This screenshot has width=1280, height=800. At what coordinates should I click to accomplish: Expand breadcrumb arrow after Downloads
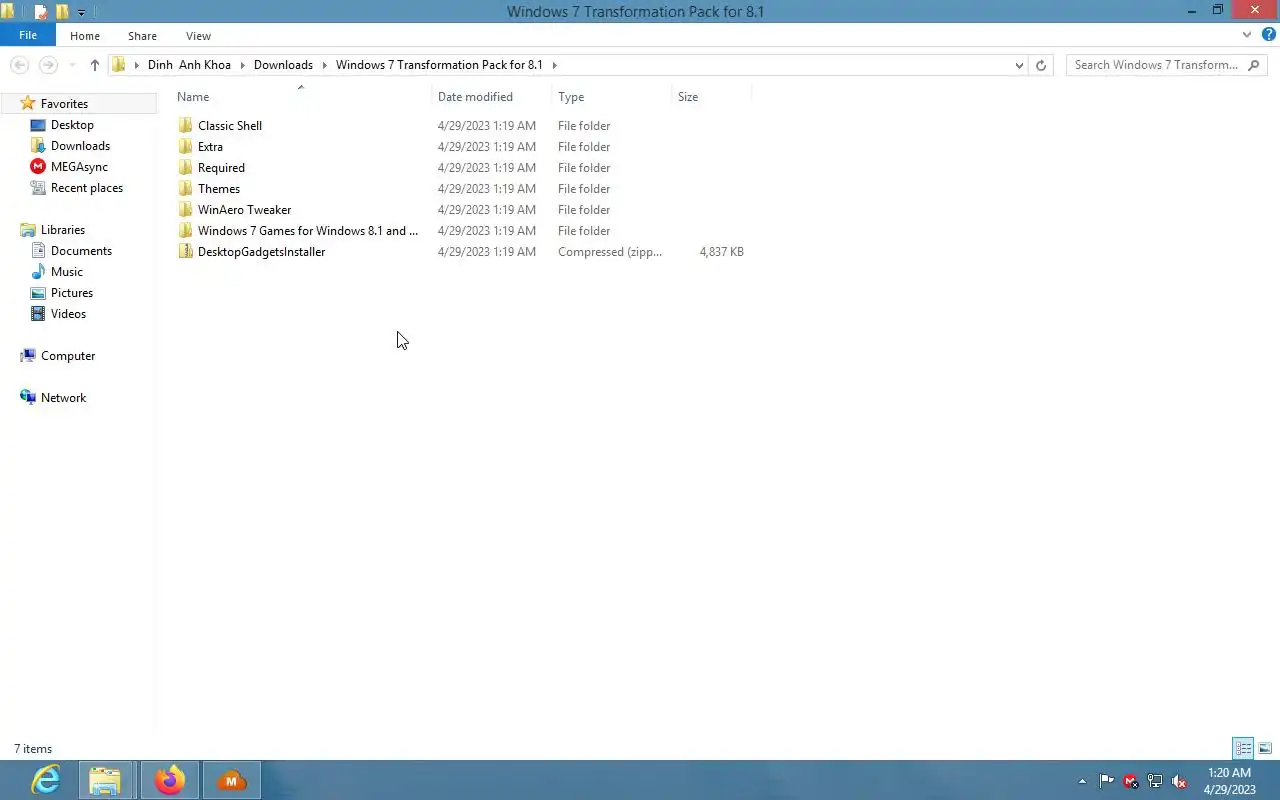click(x=325, y=65)
